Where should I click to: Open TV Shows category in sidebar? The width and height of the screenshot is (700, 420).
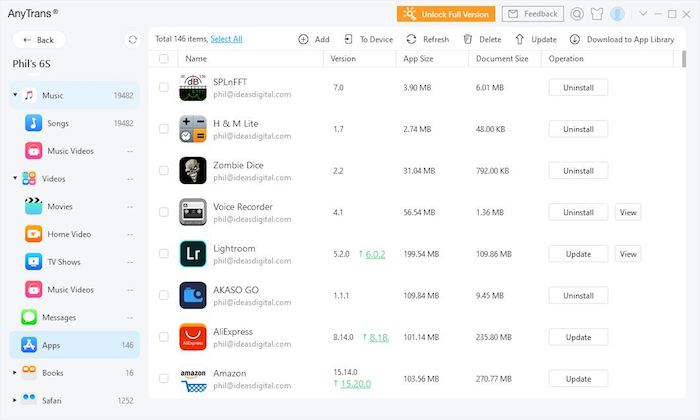click(x=75, y=262)
